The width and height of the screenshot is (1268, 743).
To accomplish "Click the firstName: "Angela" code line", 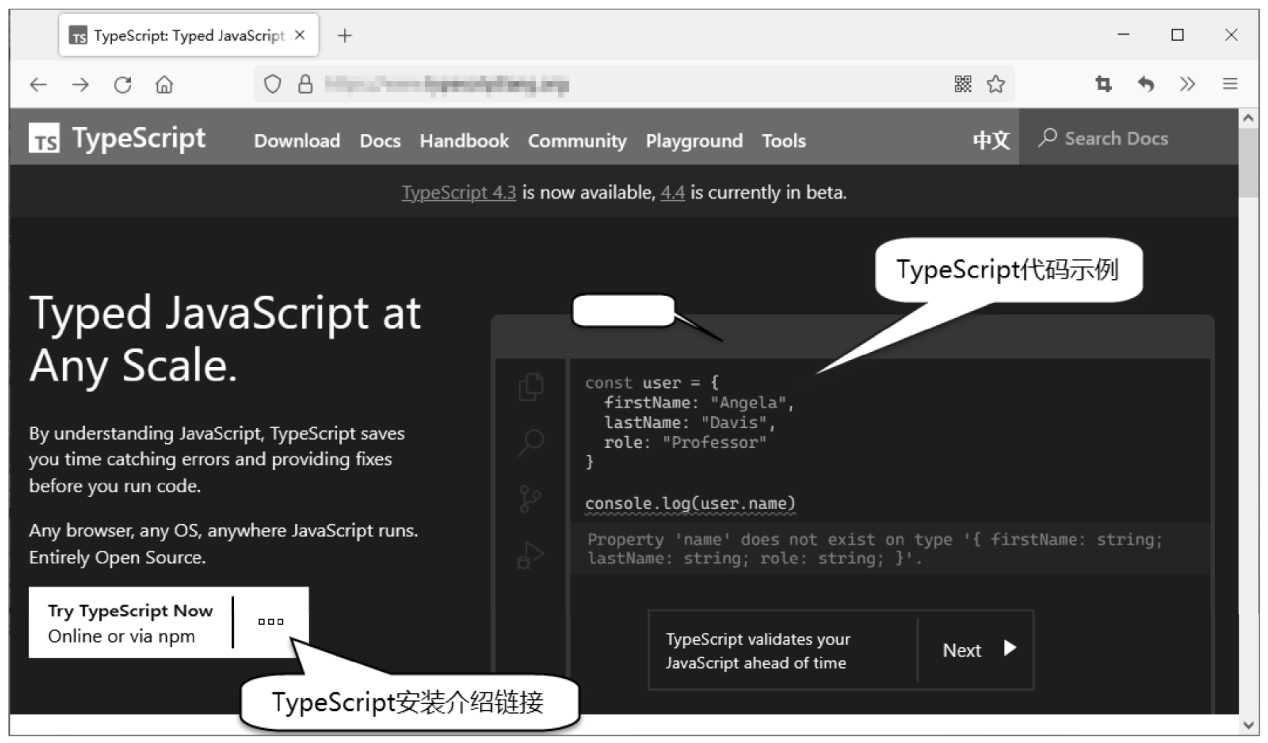I will point(699,403).
